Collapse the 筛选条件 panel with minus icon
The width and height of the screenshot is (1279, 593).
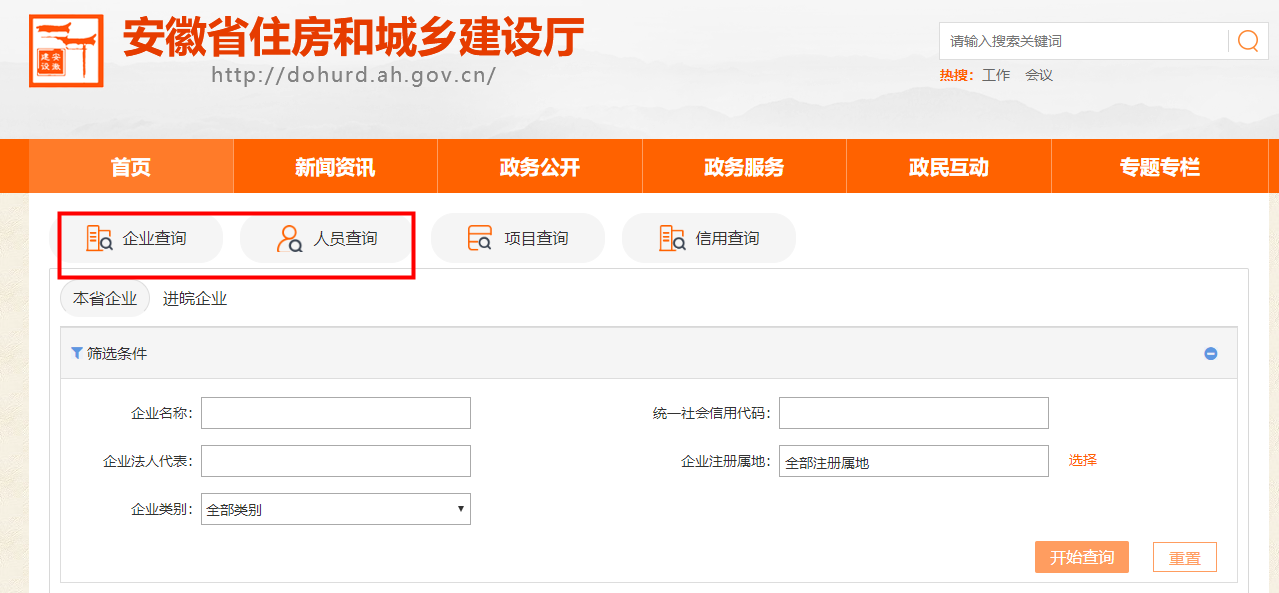(1211, 354)
